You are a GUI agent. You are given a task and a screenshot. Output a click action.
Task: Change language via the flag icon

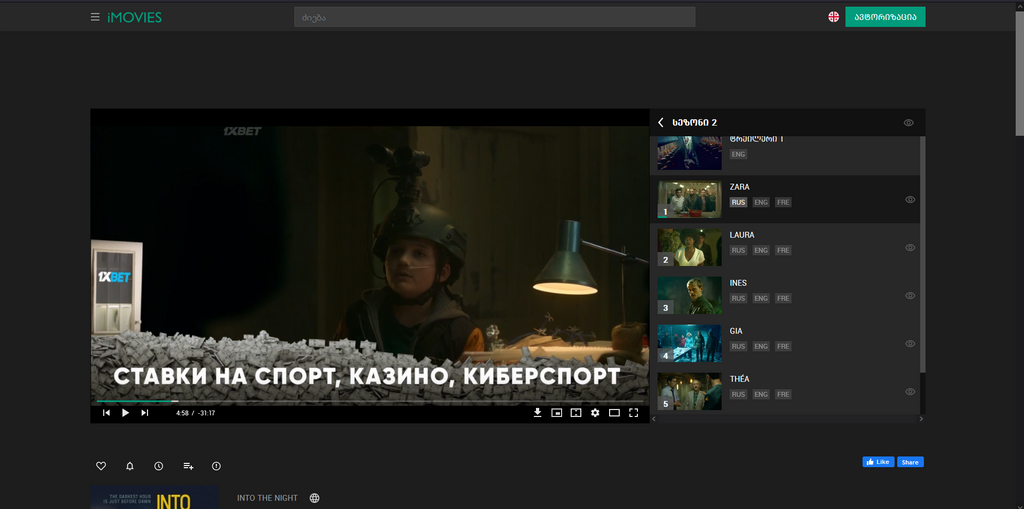tap(833, 17)
